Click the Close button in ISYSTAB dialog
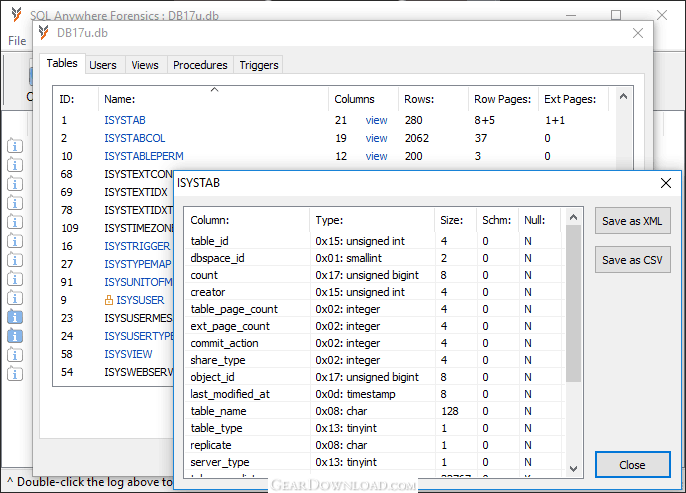Image resolution: width=686 pixels, height=493 pixels. pos(632,465)
